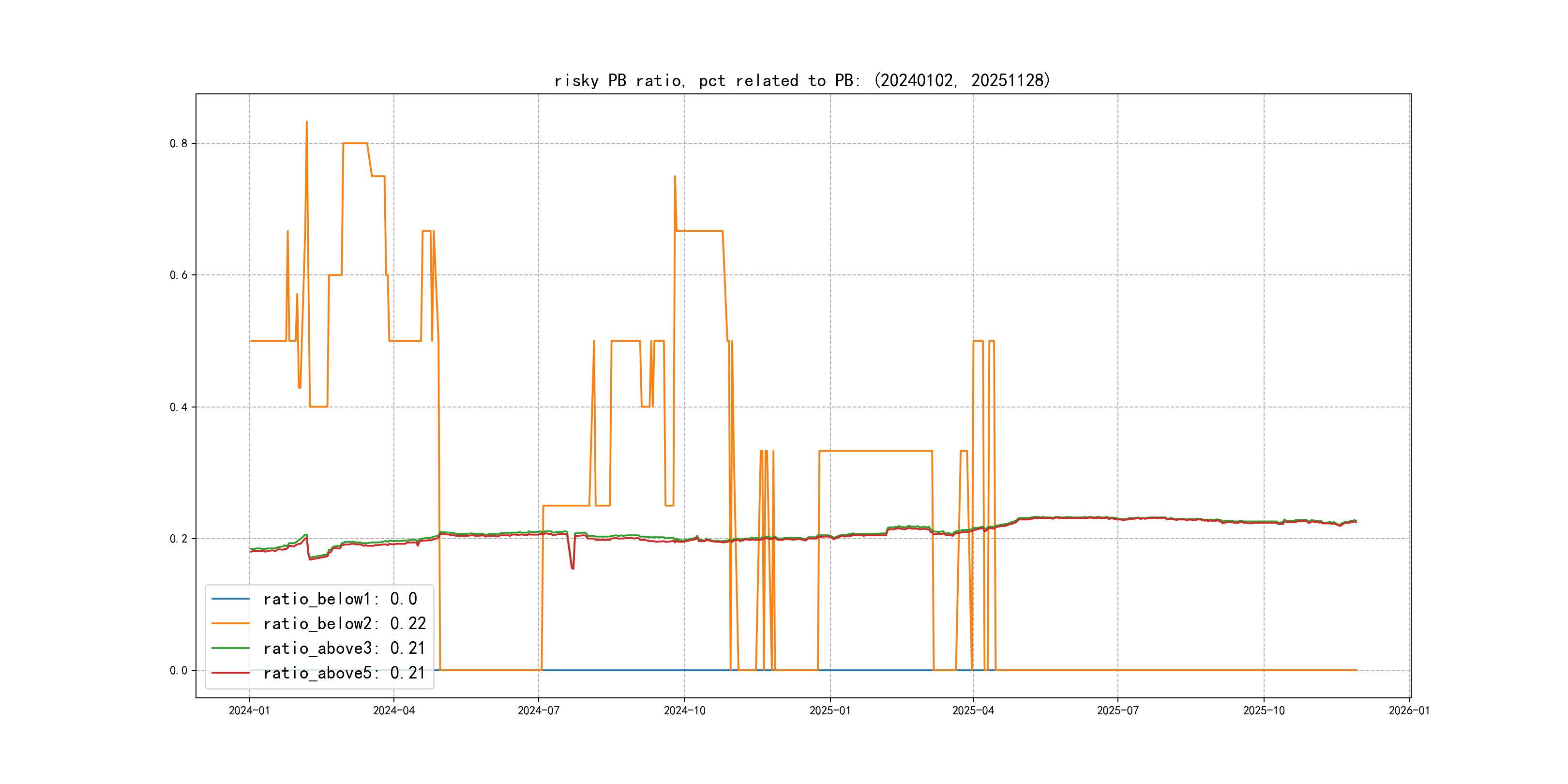The image size is (1568, 784).
Task: Click the 2025-01 x-axis tick label
Action: click(x=829, y=710)
